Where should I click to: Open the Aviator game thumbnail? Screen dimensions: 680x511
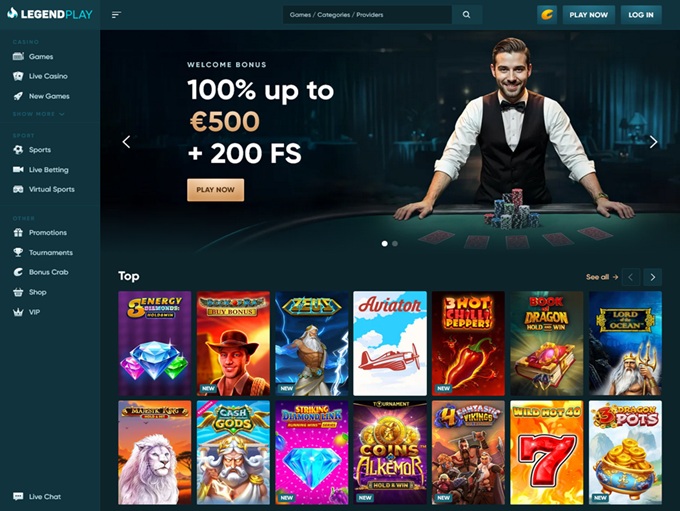pos(390,344)
